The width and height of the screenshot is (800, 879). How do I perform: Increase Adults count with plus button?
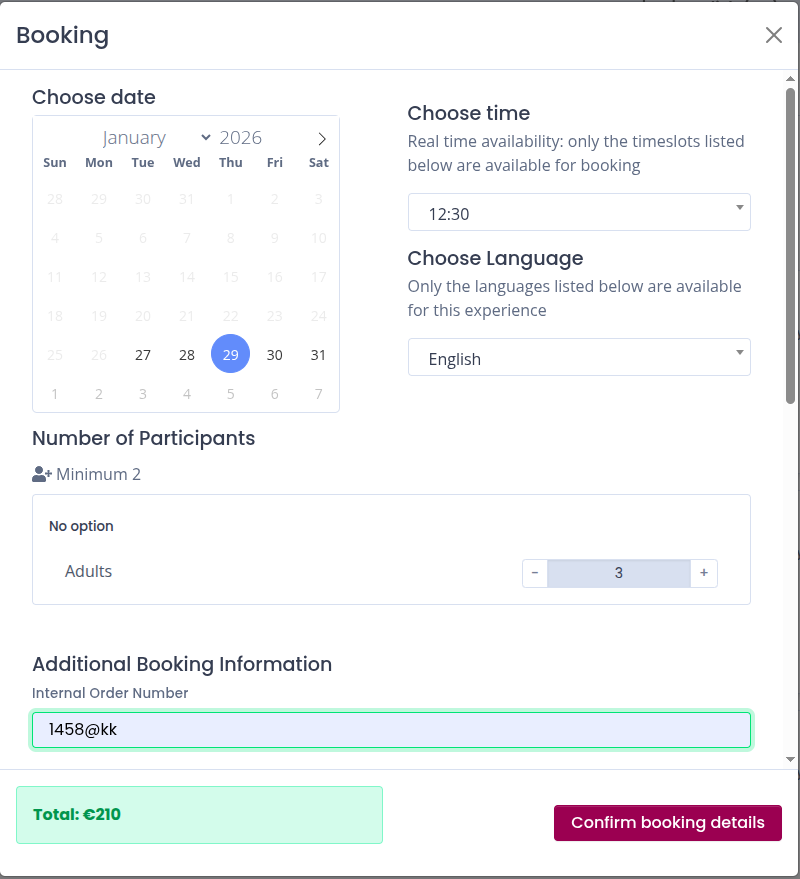point(704,573)
